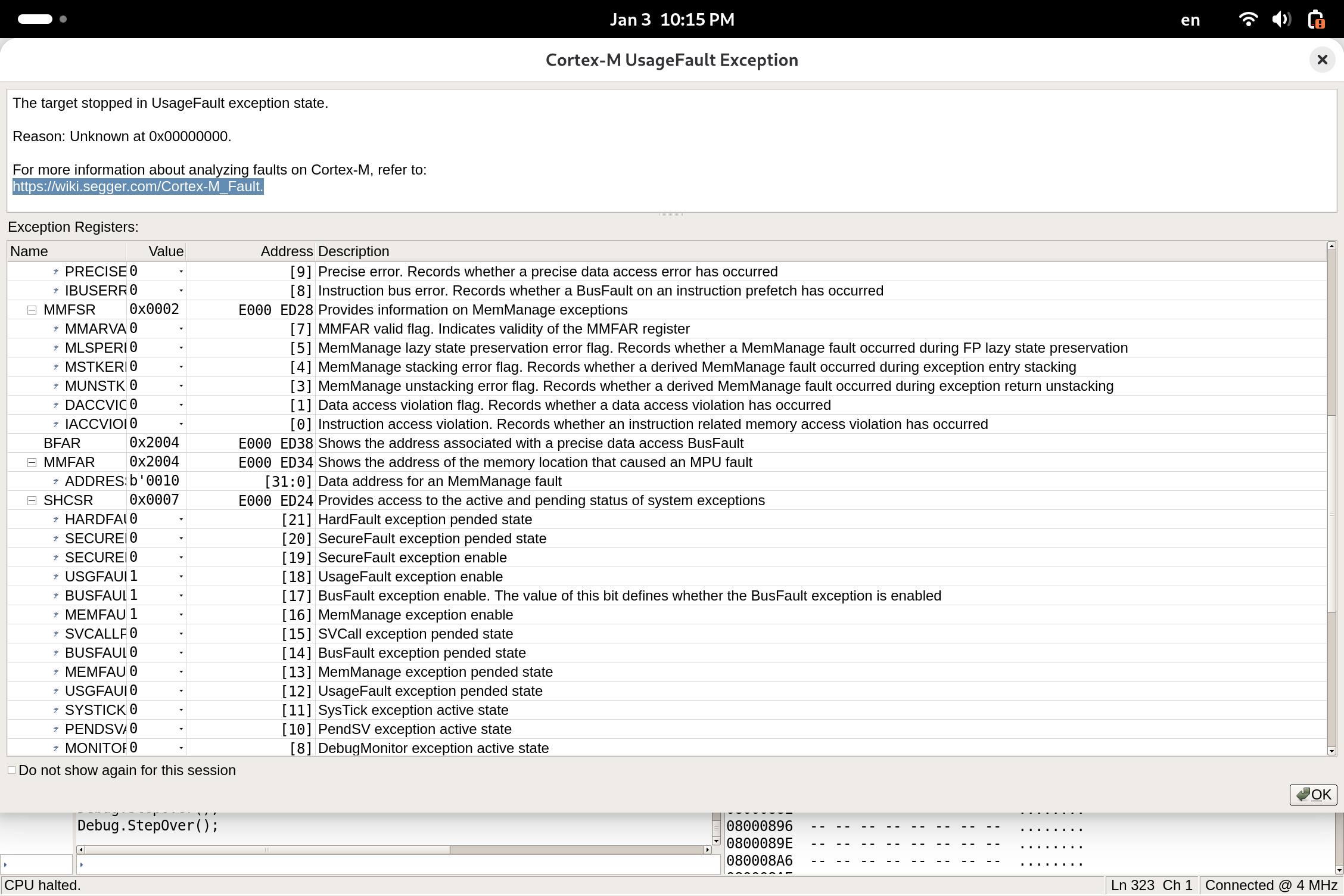The height and width of the screenshot is (896, 1344).
Task: Collapse the MMFSR register tree
Action: click(32, 310)
